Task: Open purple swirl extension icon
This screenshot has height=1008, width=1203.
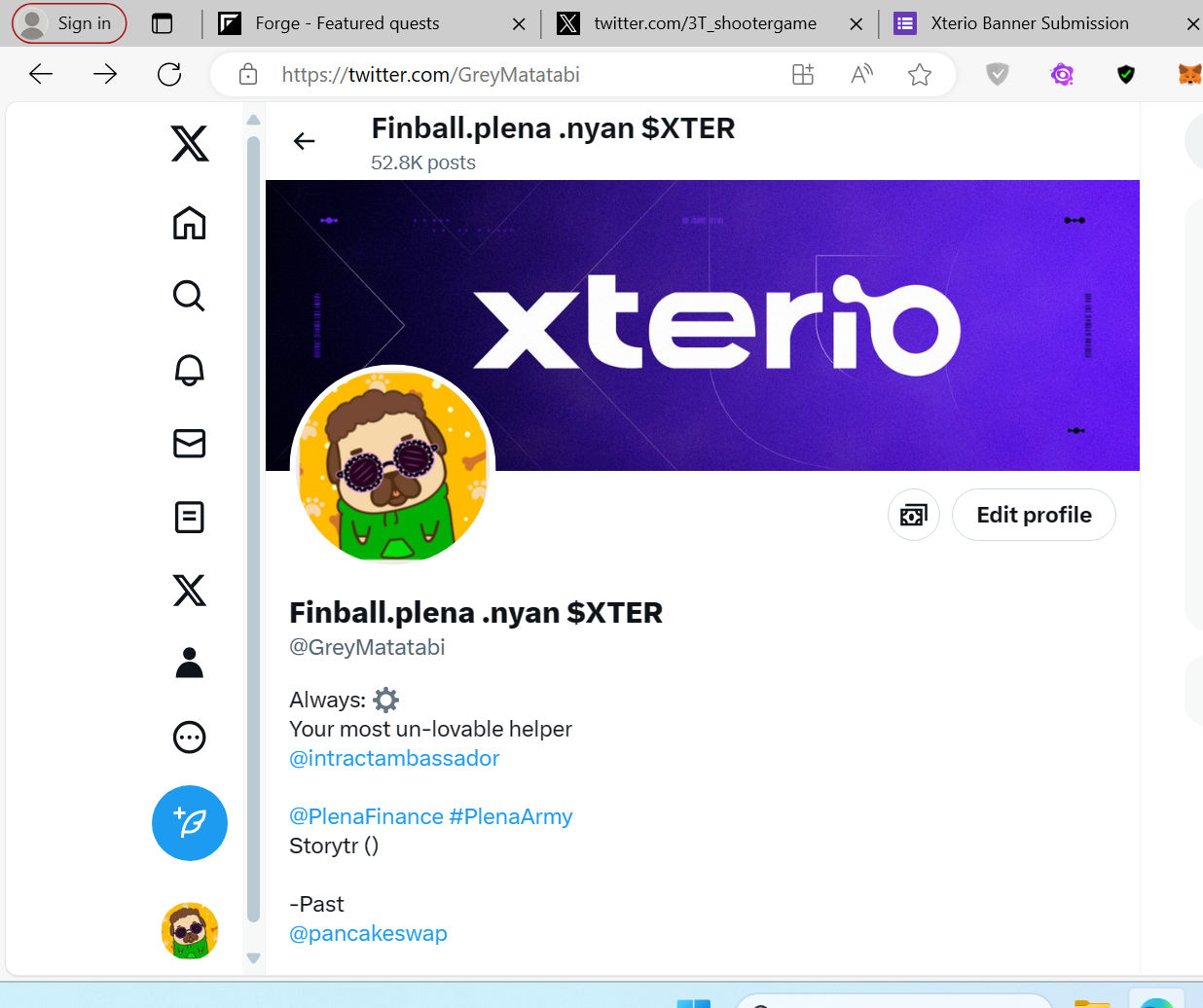Action: pyautogui.click(x=1062, y=74)
